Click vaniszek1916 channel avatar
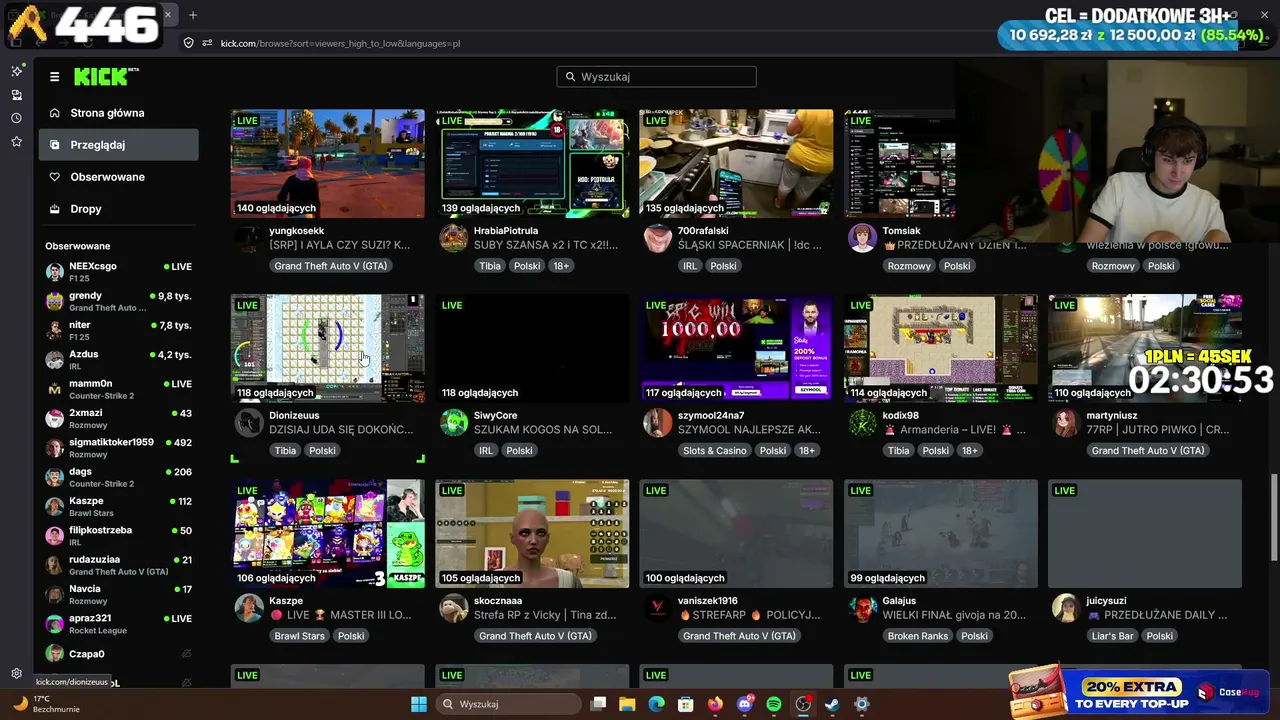The image size is (1280, 720). pos(658,608)
